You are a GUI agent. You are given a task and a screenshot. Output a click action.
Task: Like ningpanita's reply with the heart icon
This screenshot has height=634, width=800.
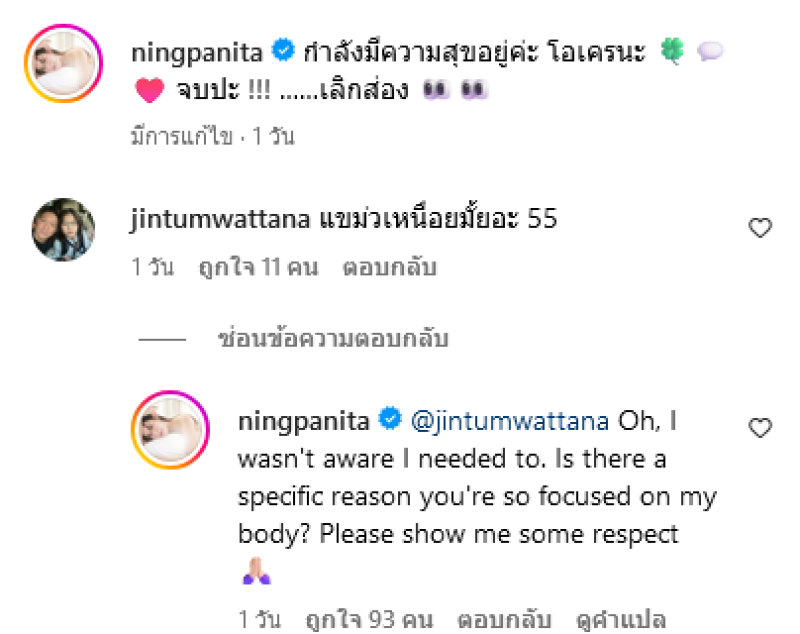point(760,428)
